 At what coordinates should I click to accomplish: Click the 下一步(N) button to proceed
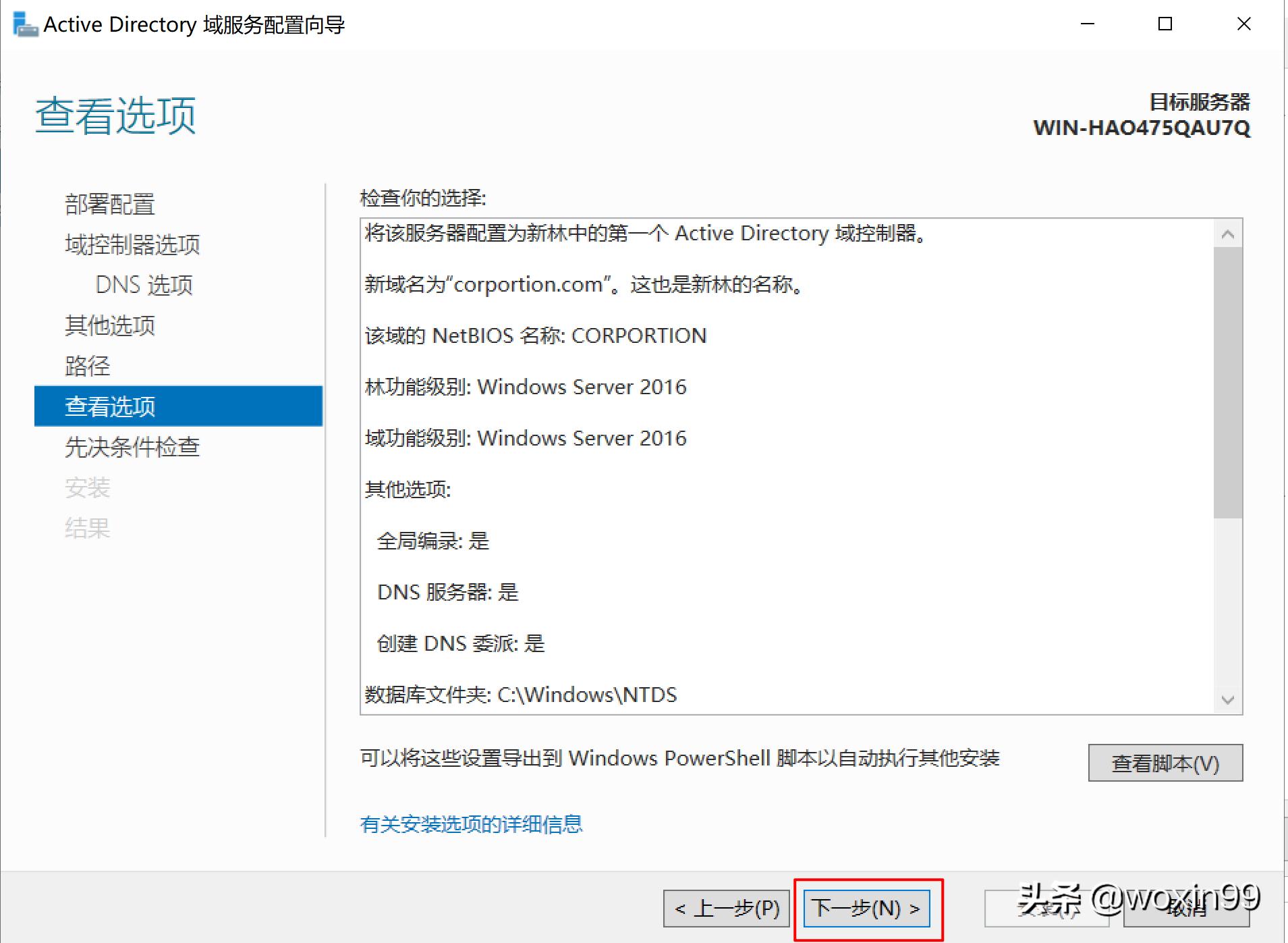tap(866, 908)
